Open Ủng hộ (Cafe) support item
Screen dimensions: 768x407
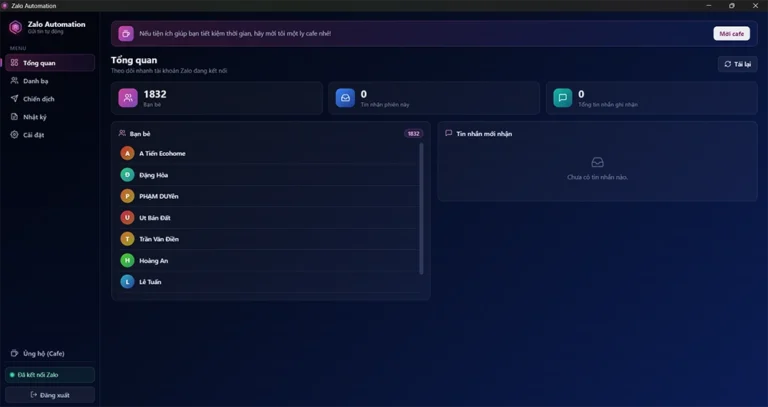[x=50, y=354]
